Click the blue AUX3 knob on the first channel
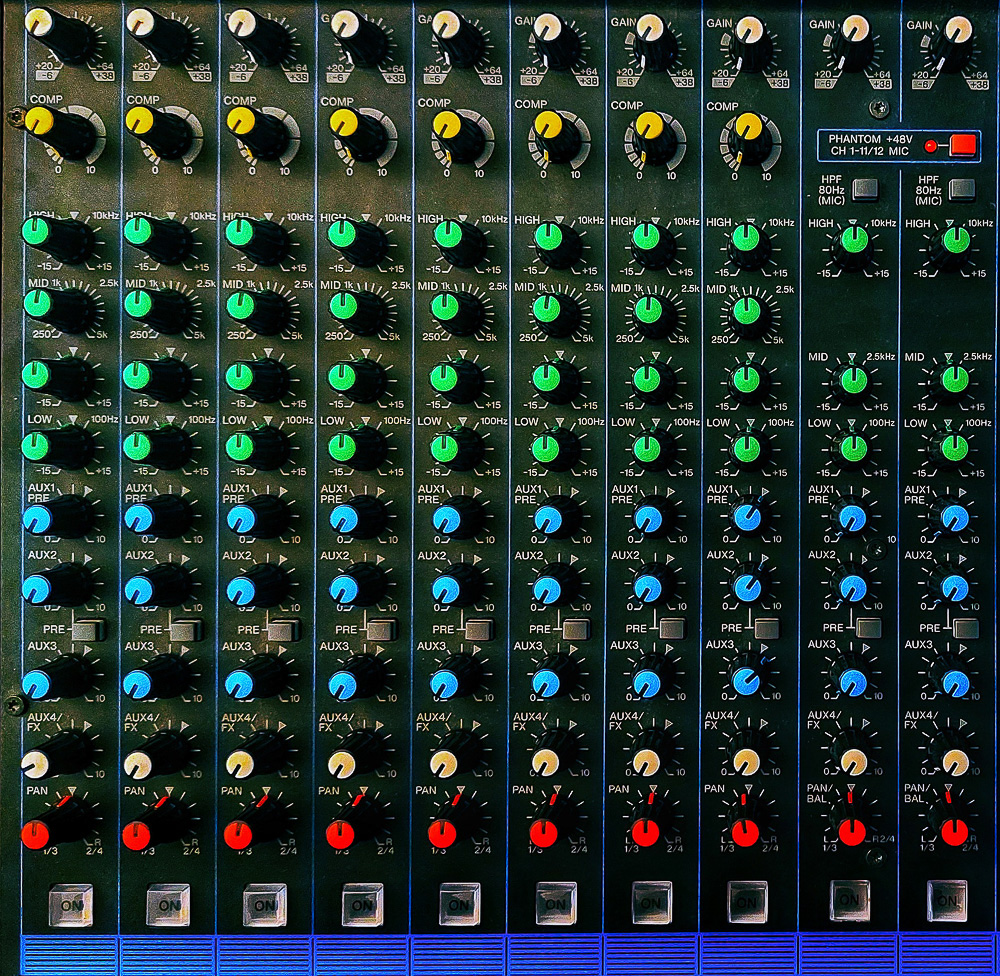This screenshot has width=1000, height=976. coord(36,685)
